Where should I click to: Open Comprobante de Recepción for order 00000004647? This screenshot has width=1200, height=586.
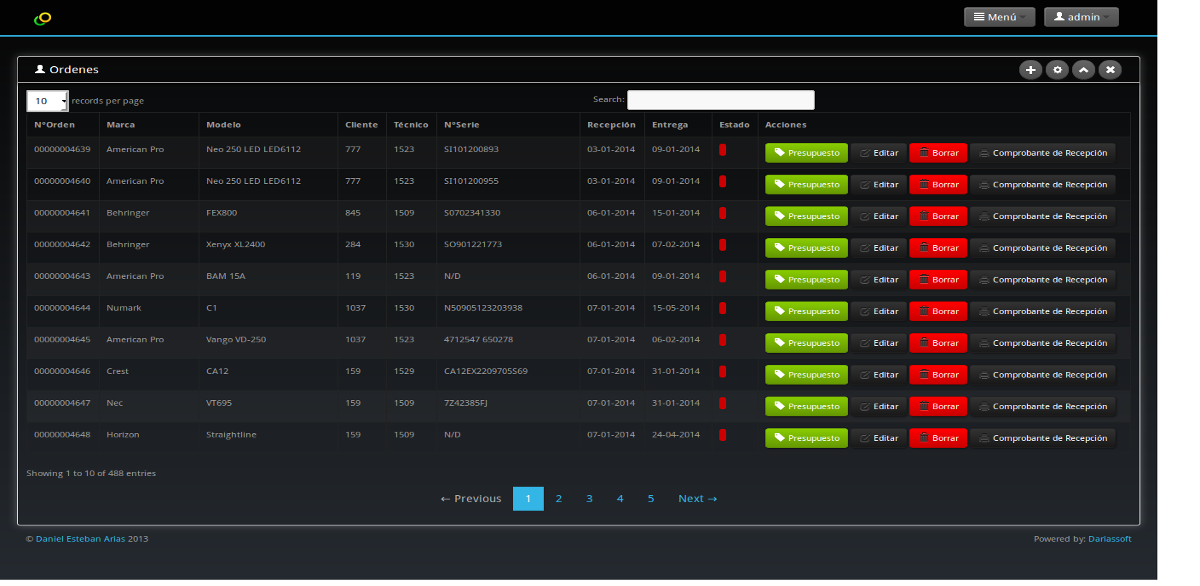1042,407
